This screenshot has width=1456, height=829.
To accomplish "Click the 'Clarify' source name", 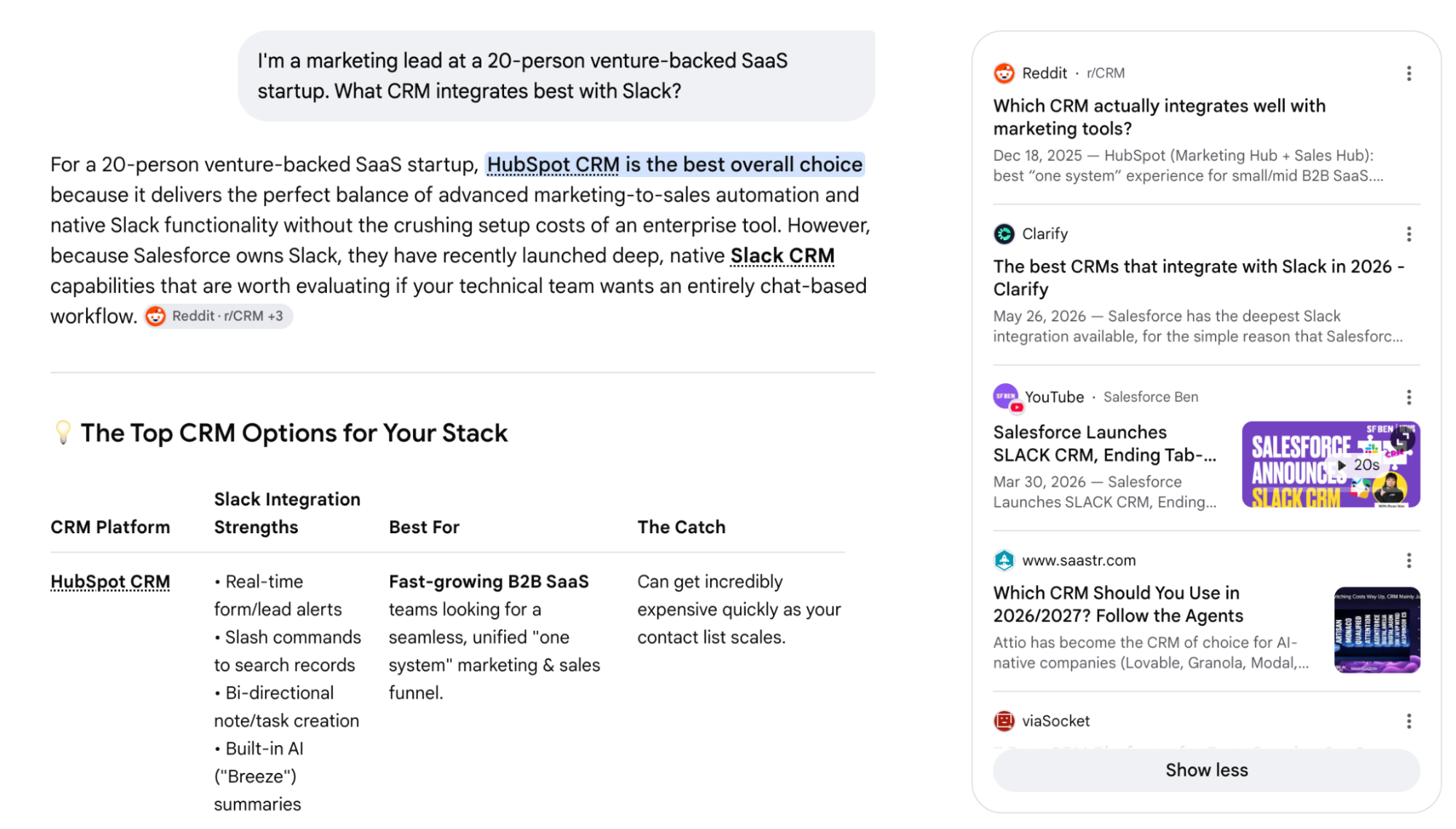I will point(1044,234).
